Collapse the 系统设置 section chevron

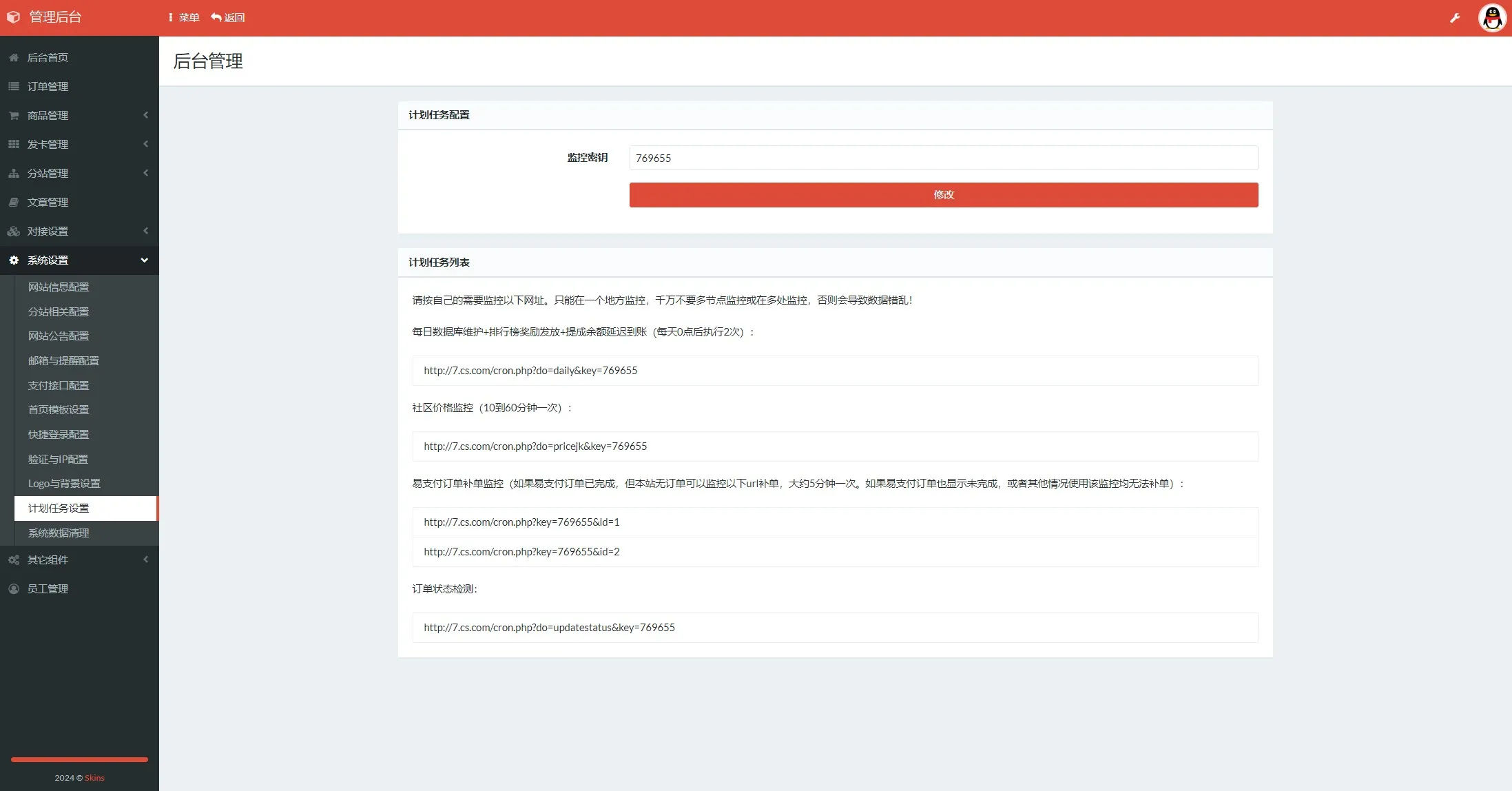coord(145,260)
